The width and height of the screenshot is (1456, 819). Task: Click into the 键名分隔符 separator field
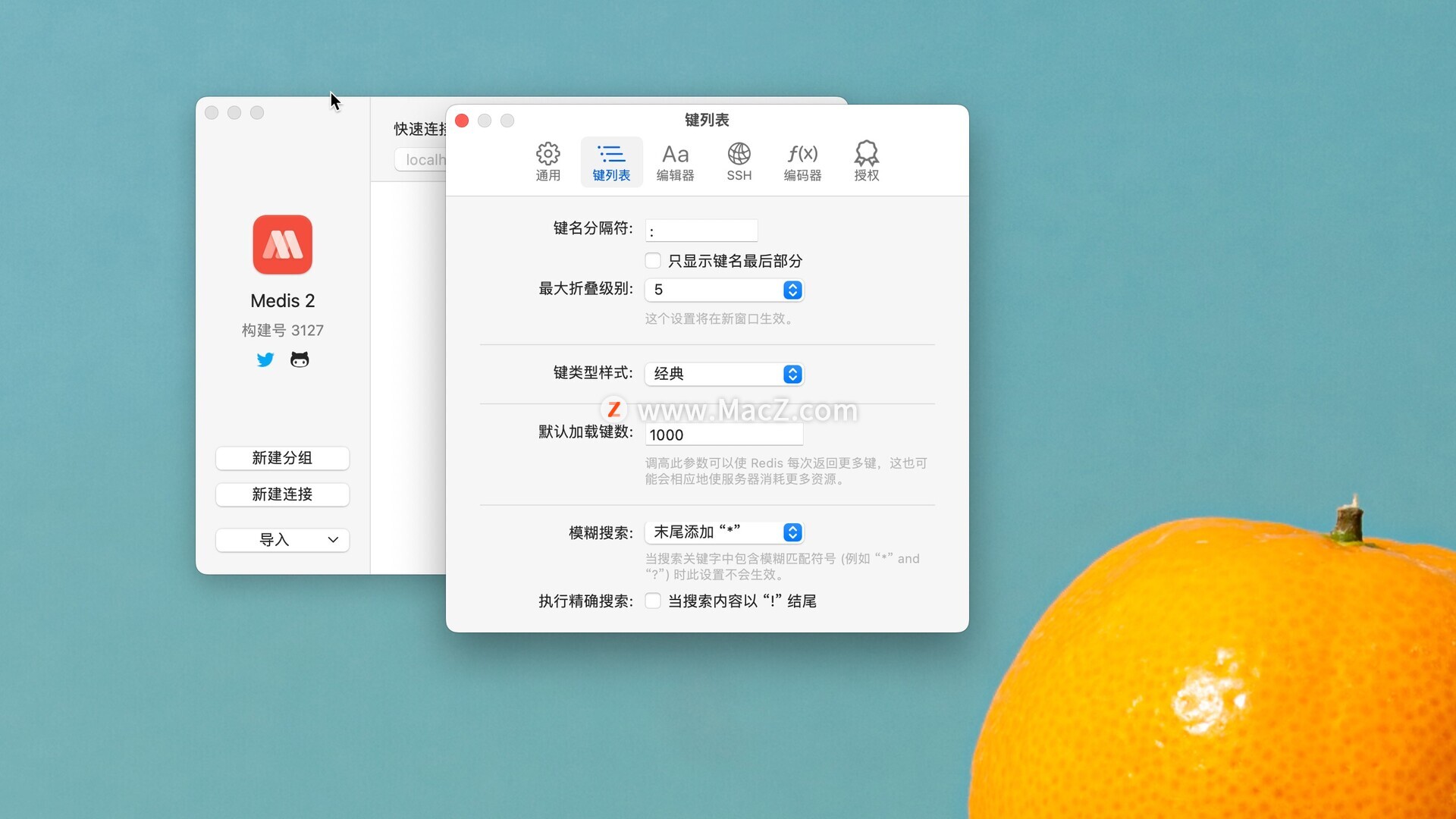[x=701, y=230]
